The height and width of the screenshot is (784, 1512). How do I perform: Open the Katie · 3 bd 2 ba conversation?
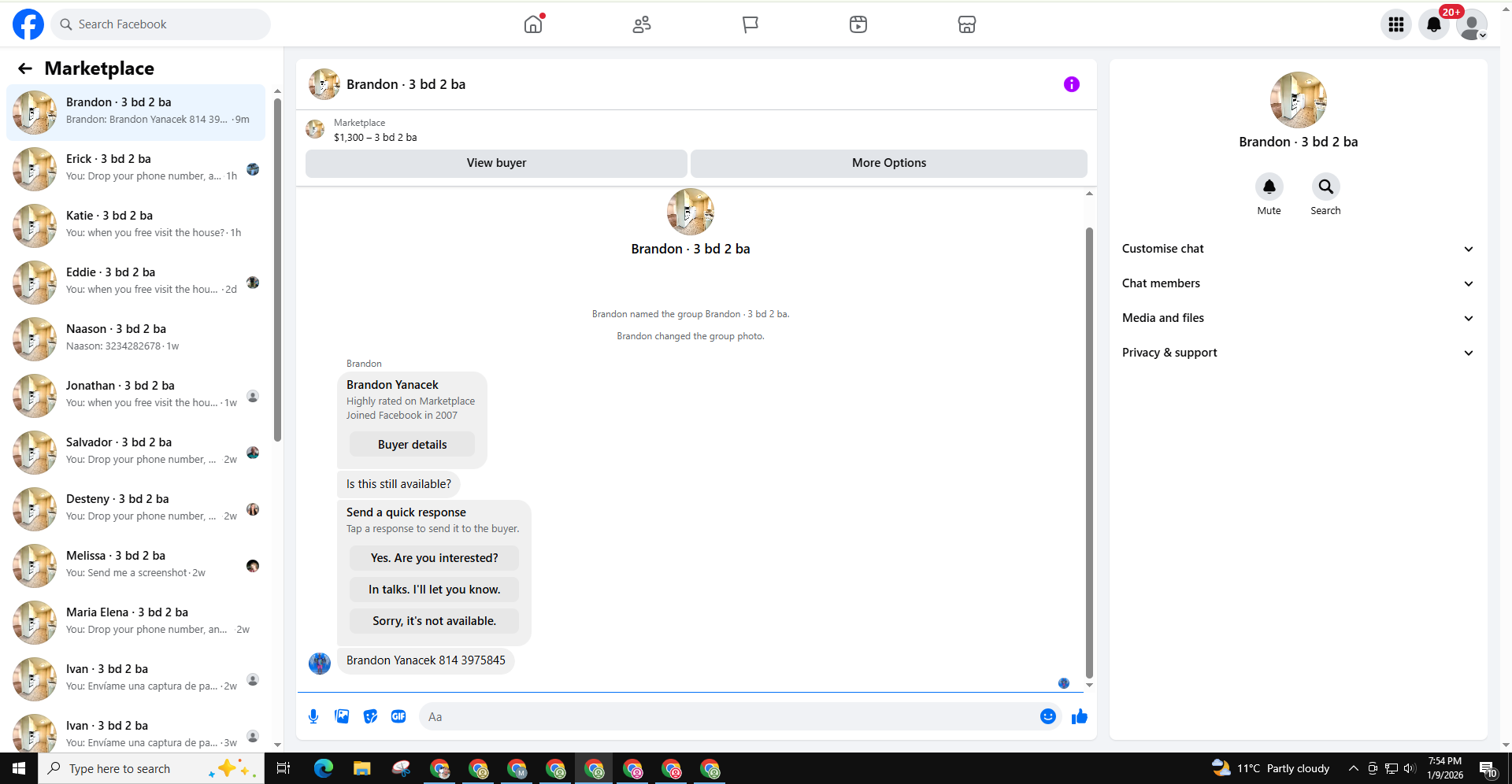136,226
